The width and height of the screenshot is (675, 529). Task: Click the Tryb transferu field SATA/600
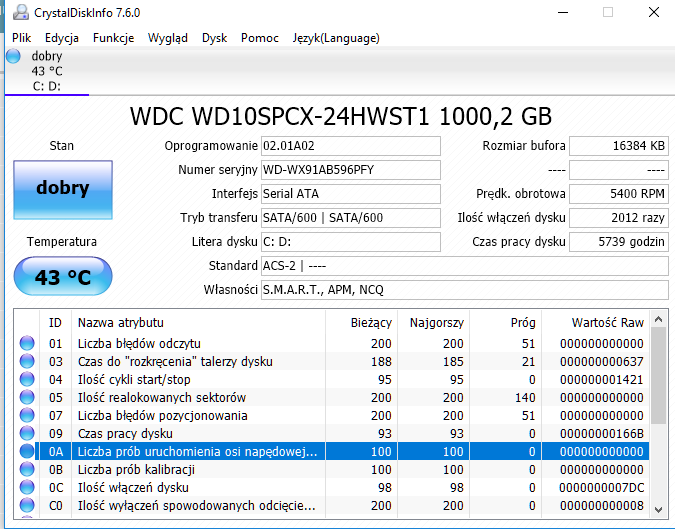(351, 218)
